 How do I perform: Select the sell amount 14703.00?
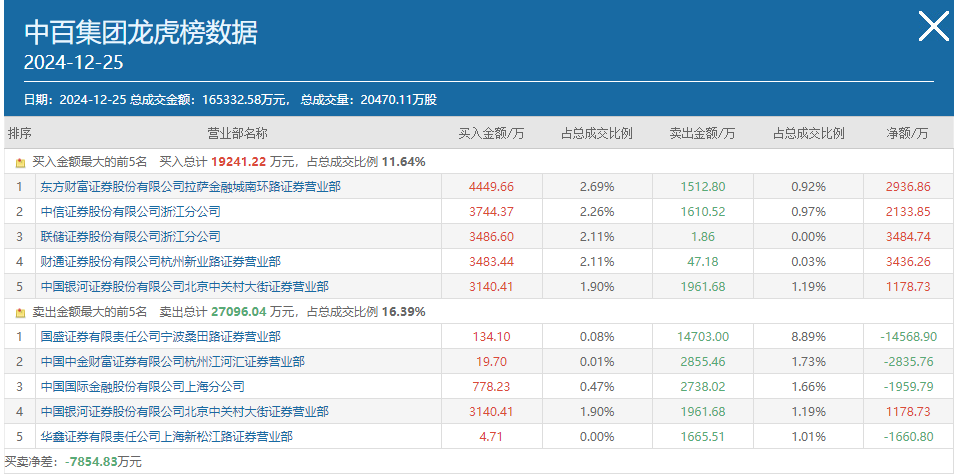click(x=702, y=336)
